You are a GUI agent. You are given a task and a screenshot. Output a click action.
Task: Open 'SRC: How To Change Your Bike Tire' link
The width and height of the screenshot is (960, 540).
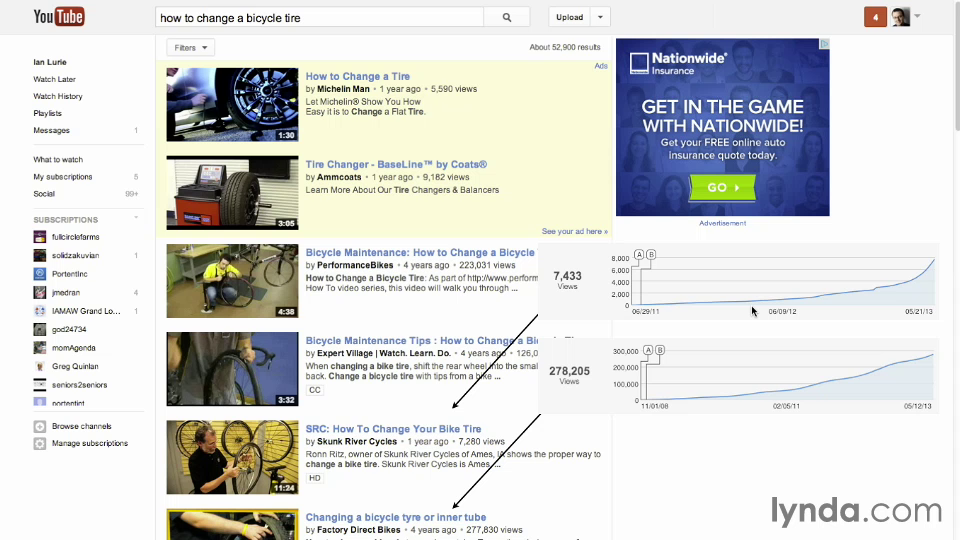click(x=393, y=429)
